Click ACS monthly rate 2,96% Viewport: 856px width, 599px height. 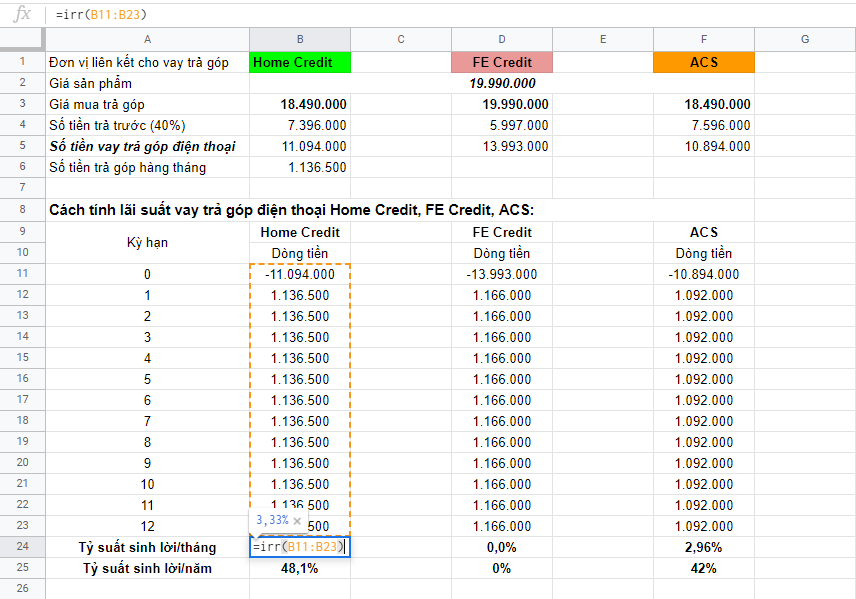click(x=704, y=547)
